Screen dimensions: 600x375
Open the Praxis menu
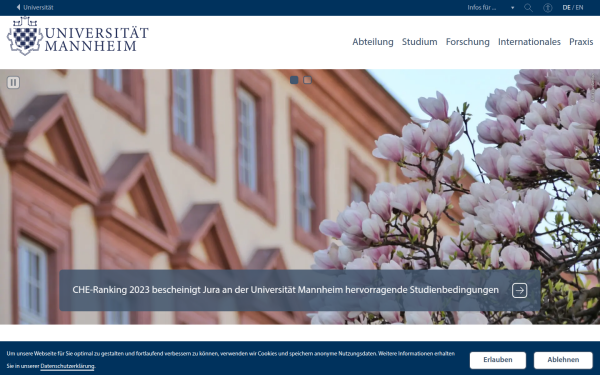click(581, 42)
